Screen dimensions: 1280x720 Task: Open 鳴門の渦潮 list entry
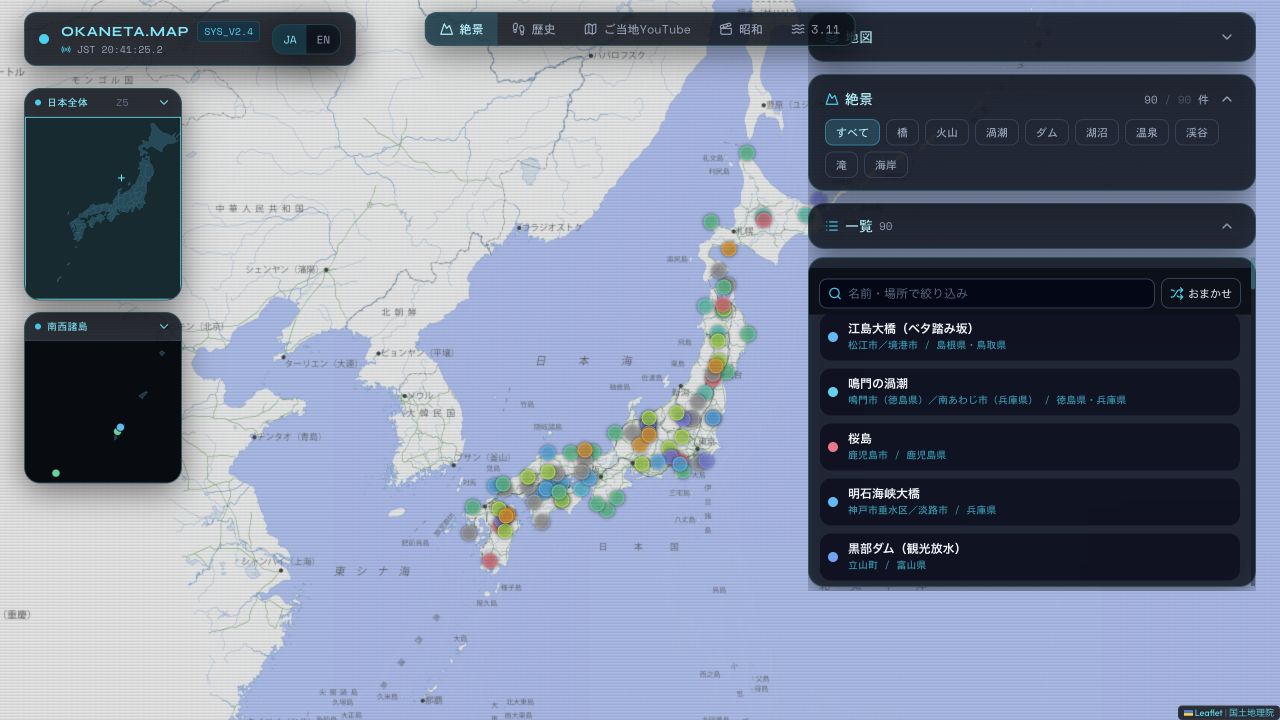click(1030, 391)
